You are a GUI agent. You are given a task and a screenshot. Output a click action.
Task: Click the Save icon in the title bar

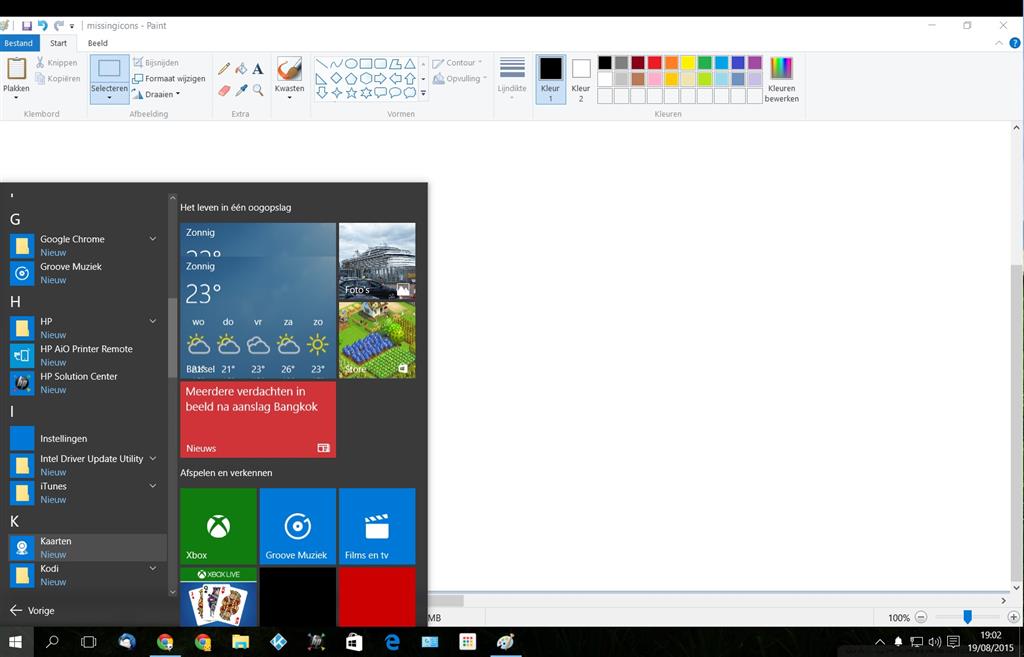27,25
